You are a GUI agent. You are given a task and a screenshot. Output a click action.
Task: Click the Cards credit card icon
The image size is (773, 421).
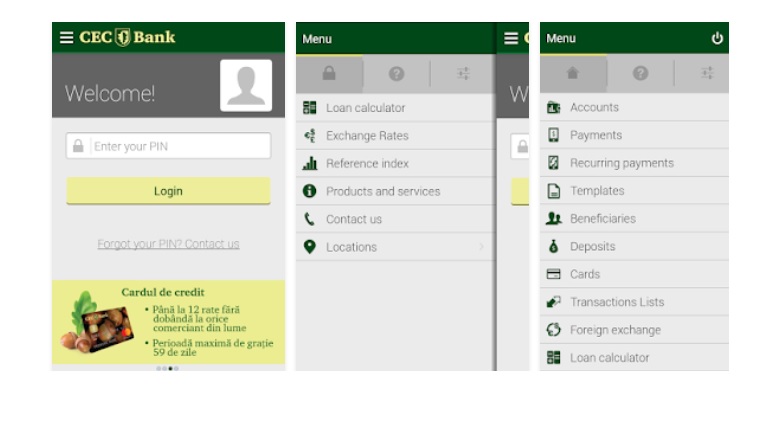tap(554, 274)
